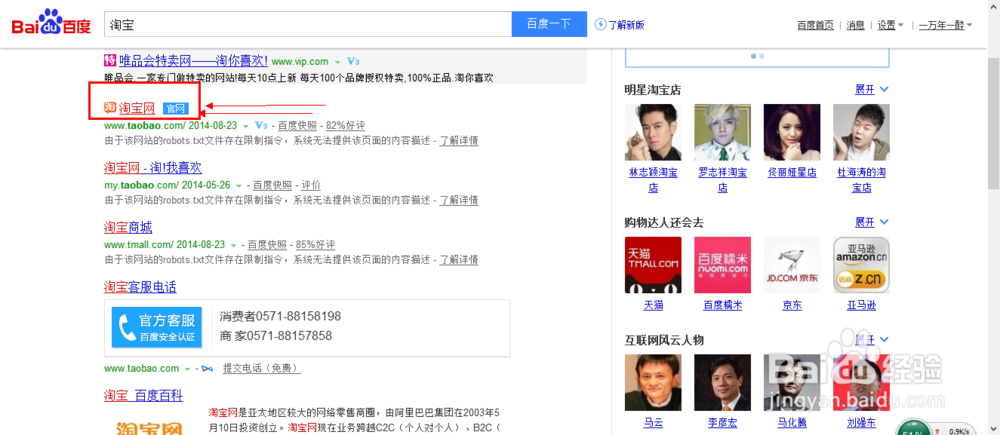Viewport: 1000px width, 435px height.
Task: Click 了解详情 under www.taobao.com result
Action: pos(459,141)
